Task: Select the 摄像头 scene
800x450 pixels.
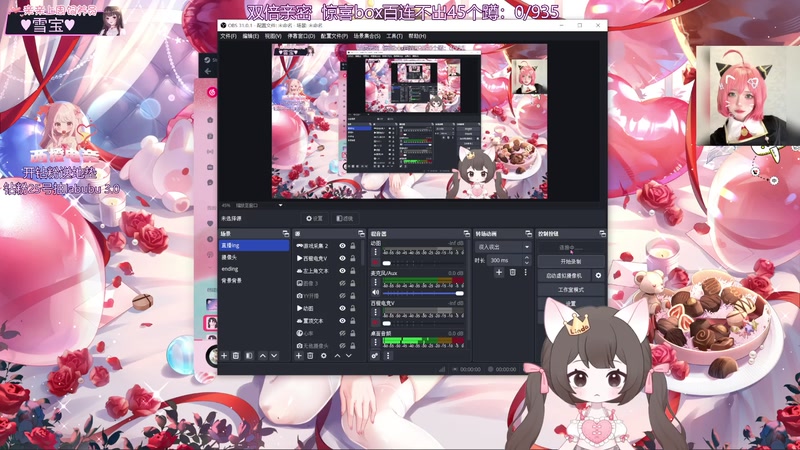Action: [x=254, y=257]
